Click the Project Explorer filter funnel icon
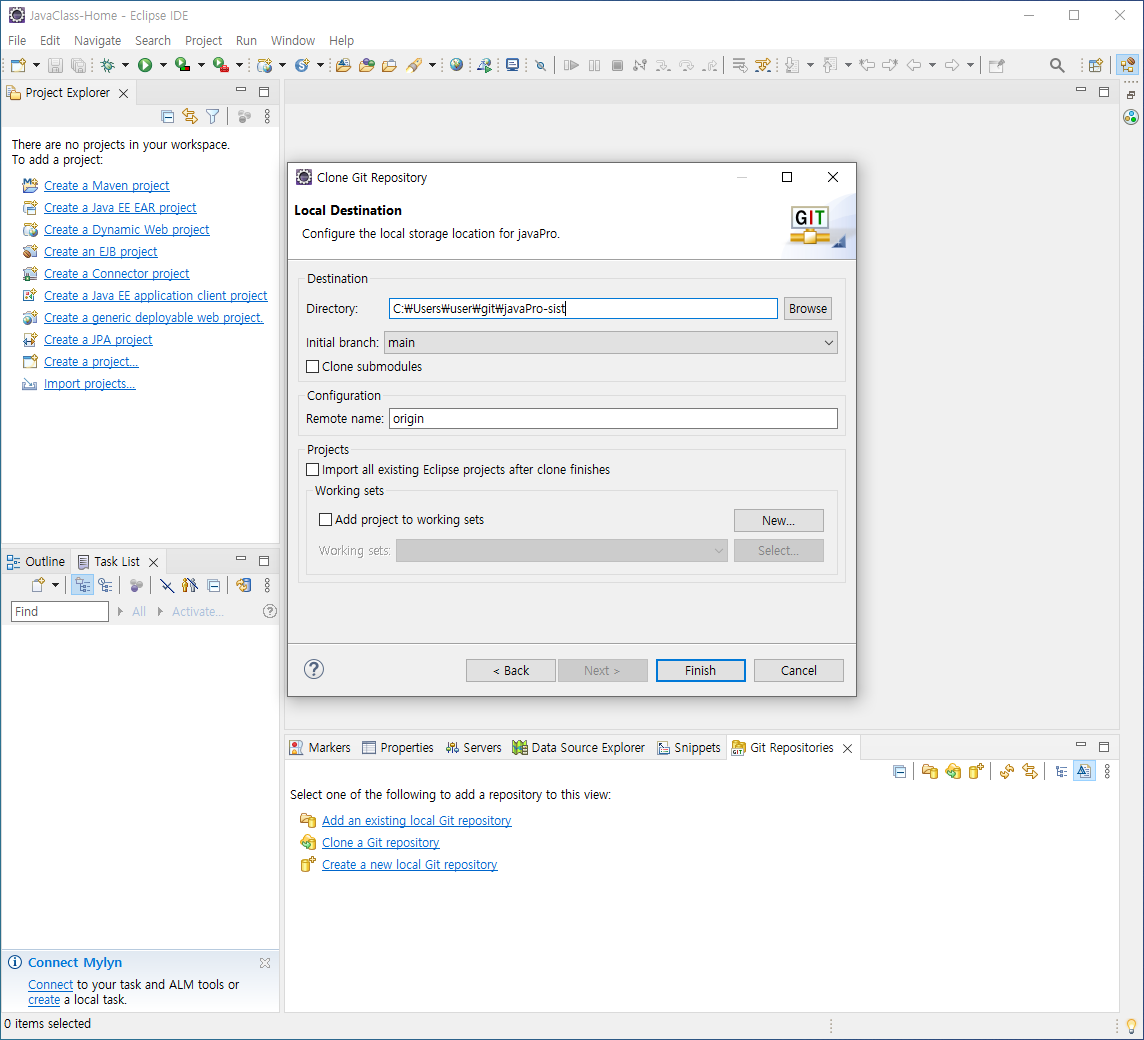 pyautogui.click(x=212, y=116)
